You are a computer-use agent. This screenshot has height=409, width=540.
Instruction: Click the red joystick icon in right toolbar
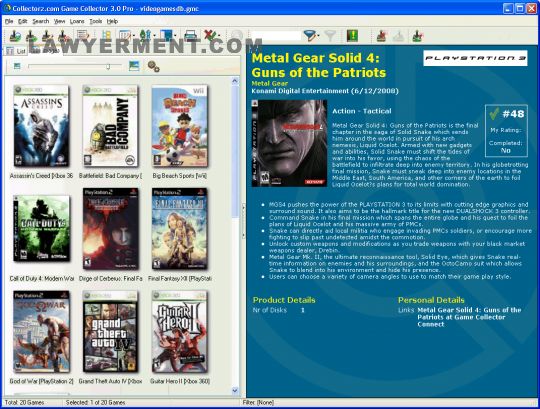point(381,35)
